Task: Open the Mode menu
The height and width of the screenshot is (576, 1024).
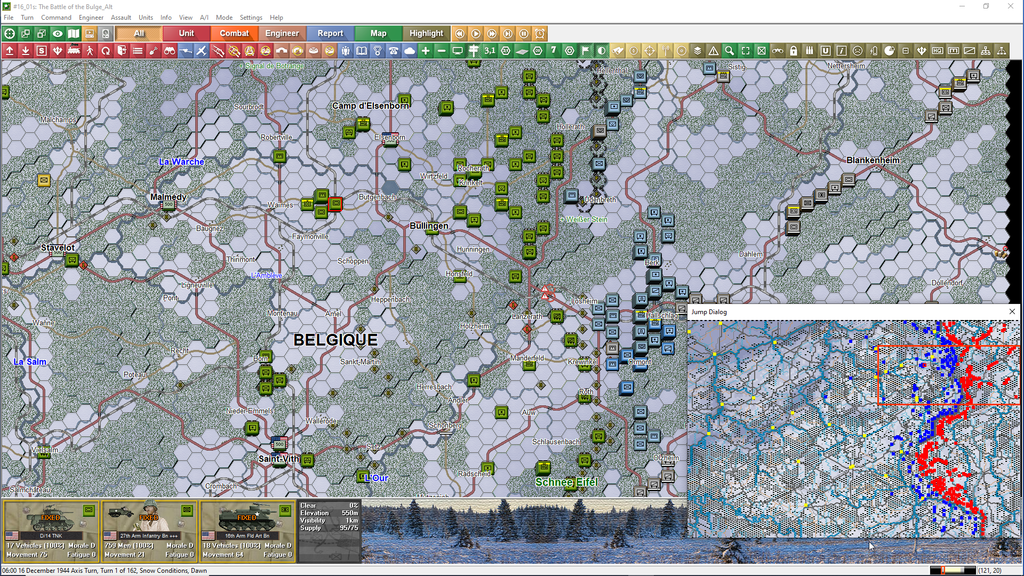Action: click(x=224, y=18)
